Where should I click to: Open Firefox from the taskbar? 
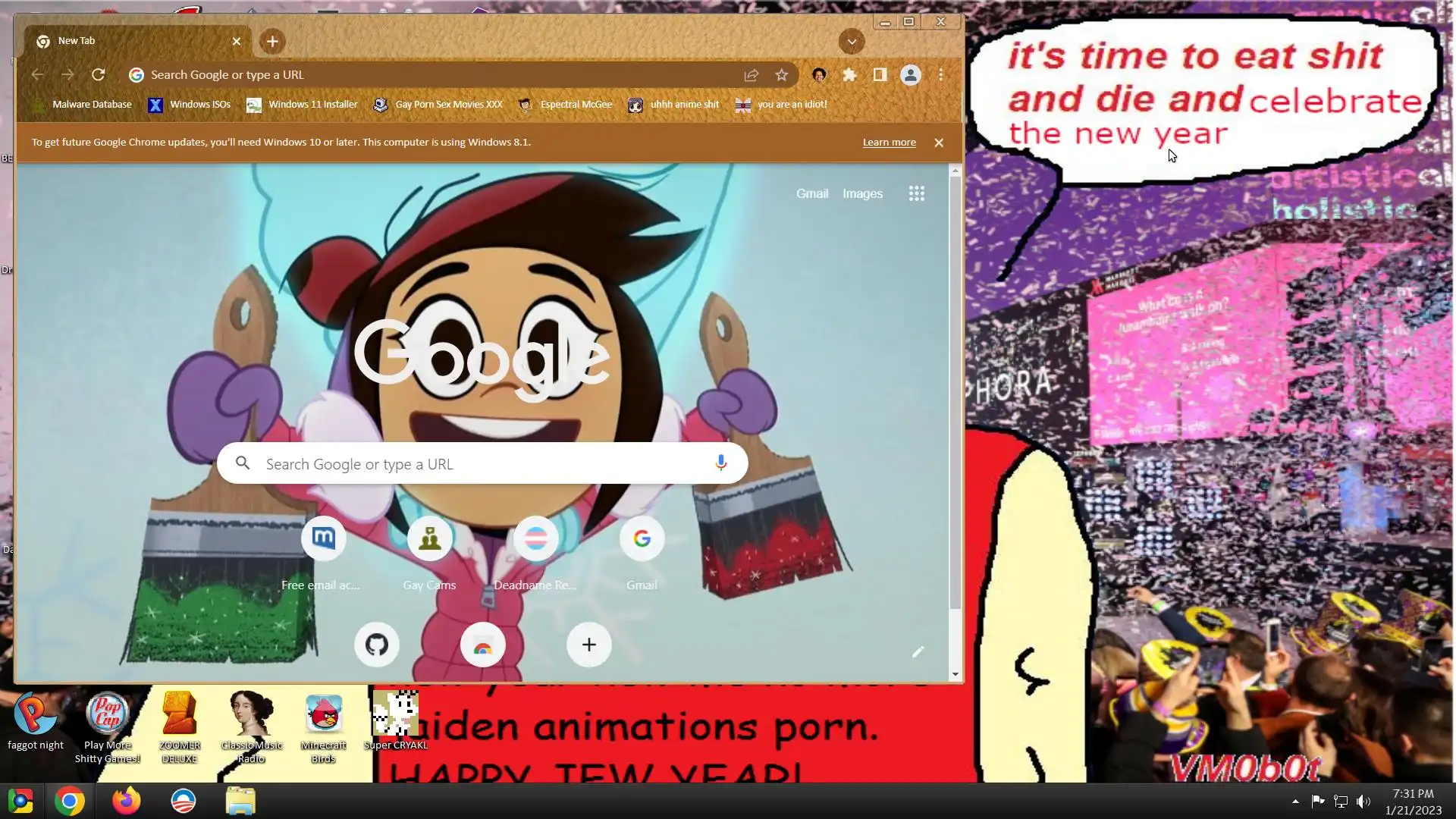126,801
